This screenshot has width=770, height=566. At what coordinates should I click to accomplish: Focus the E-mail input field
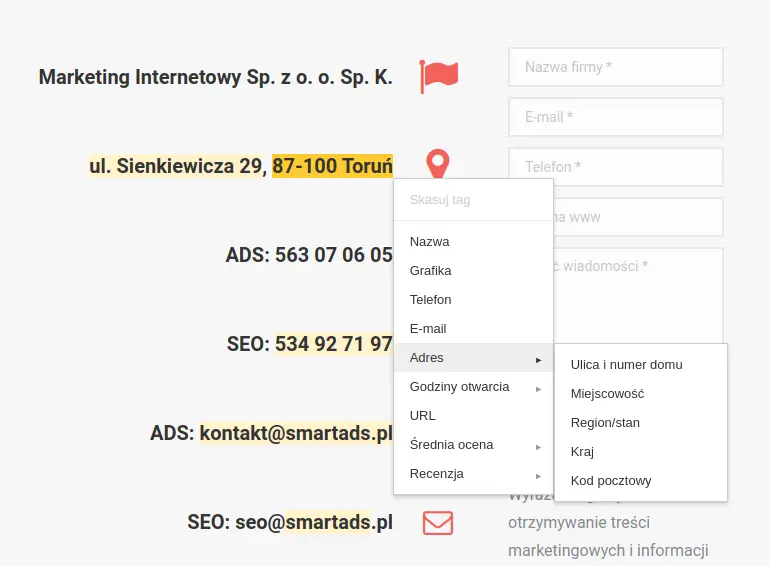tap(615, 117)
